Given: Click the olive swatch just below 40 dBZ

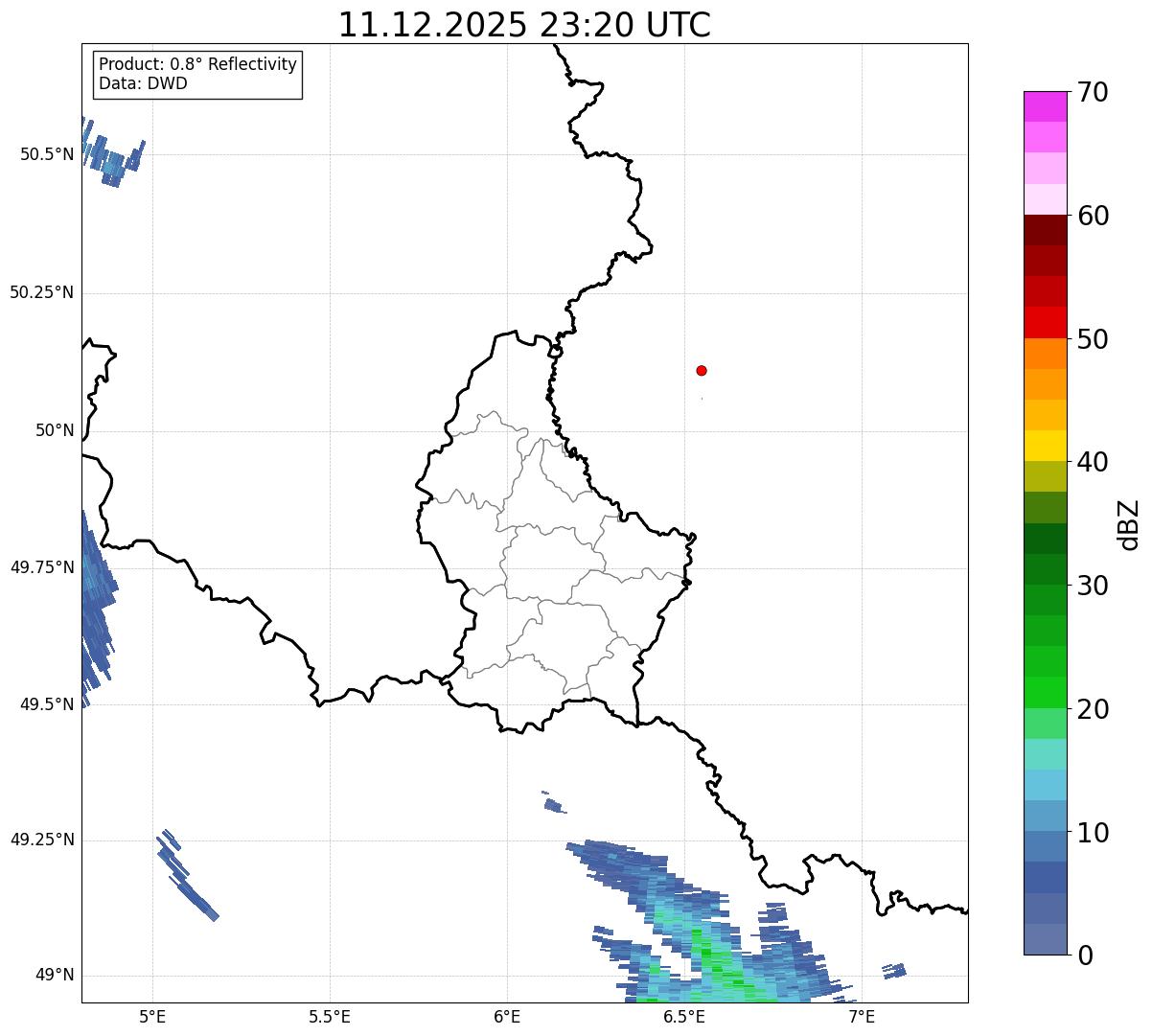Looking at the screenshot, I should [1045, 476].
